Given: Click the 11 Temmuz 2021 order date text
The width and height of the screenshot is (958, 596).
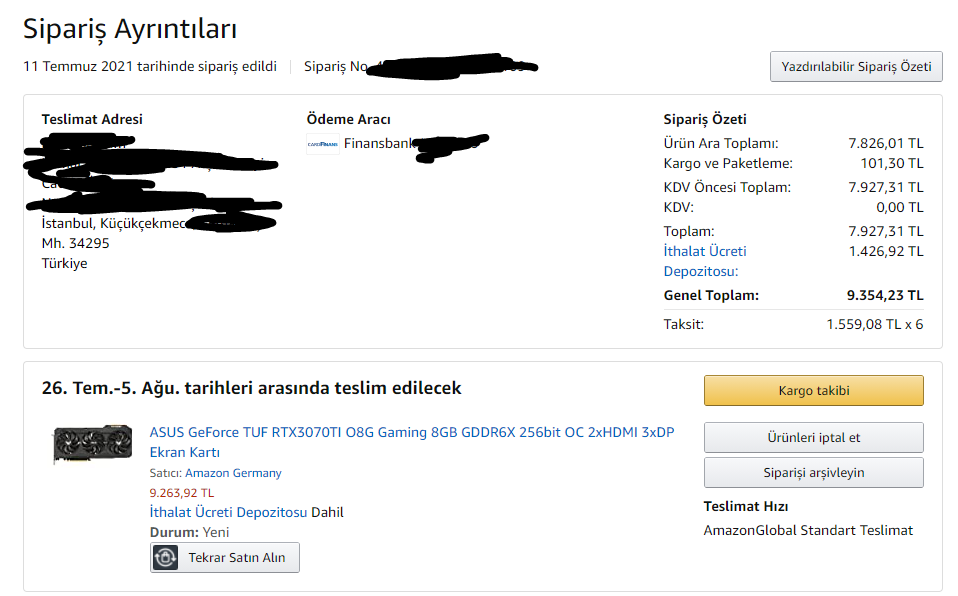Looking at the screenshot, I should (150, 67).
